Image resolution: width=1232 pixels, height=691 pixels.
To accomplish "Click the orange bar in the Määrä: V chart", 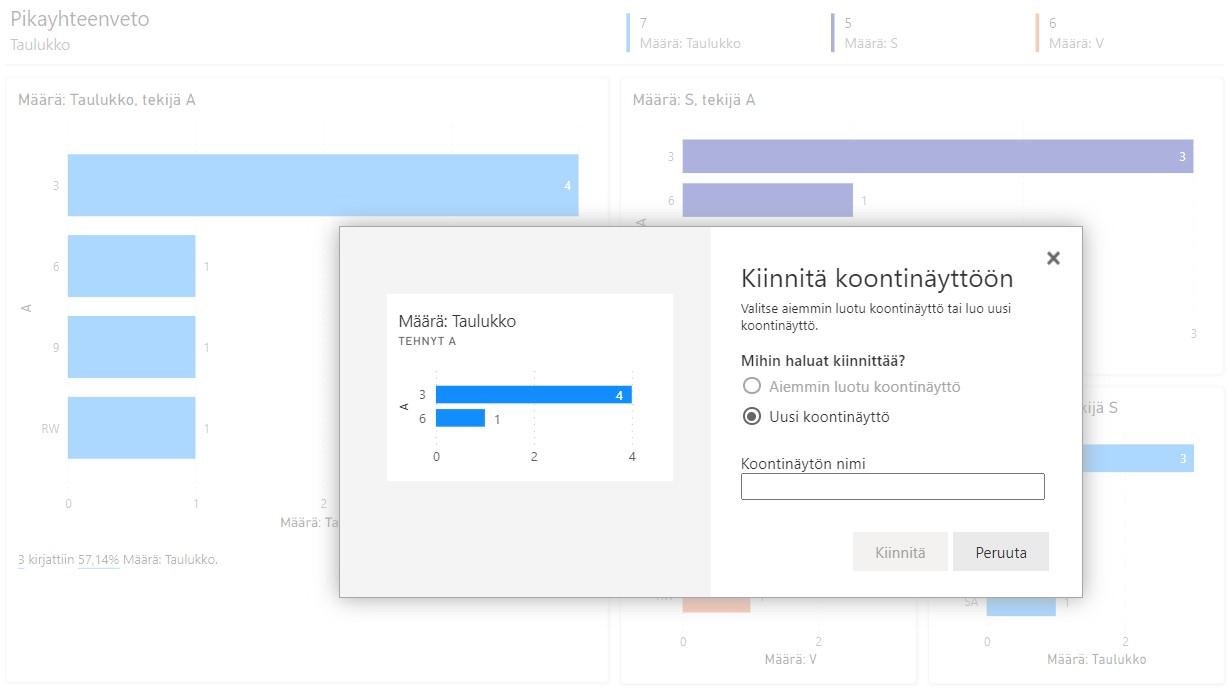I will pyautogui.click(x=716, y=603).
